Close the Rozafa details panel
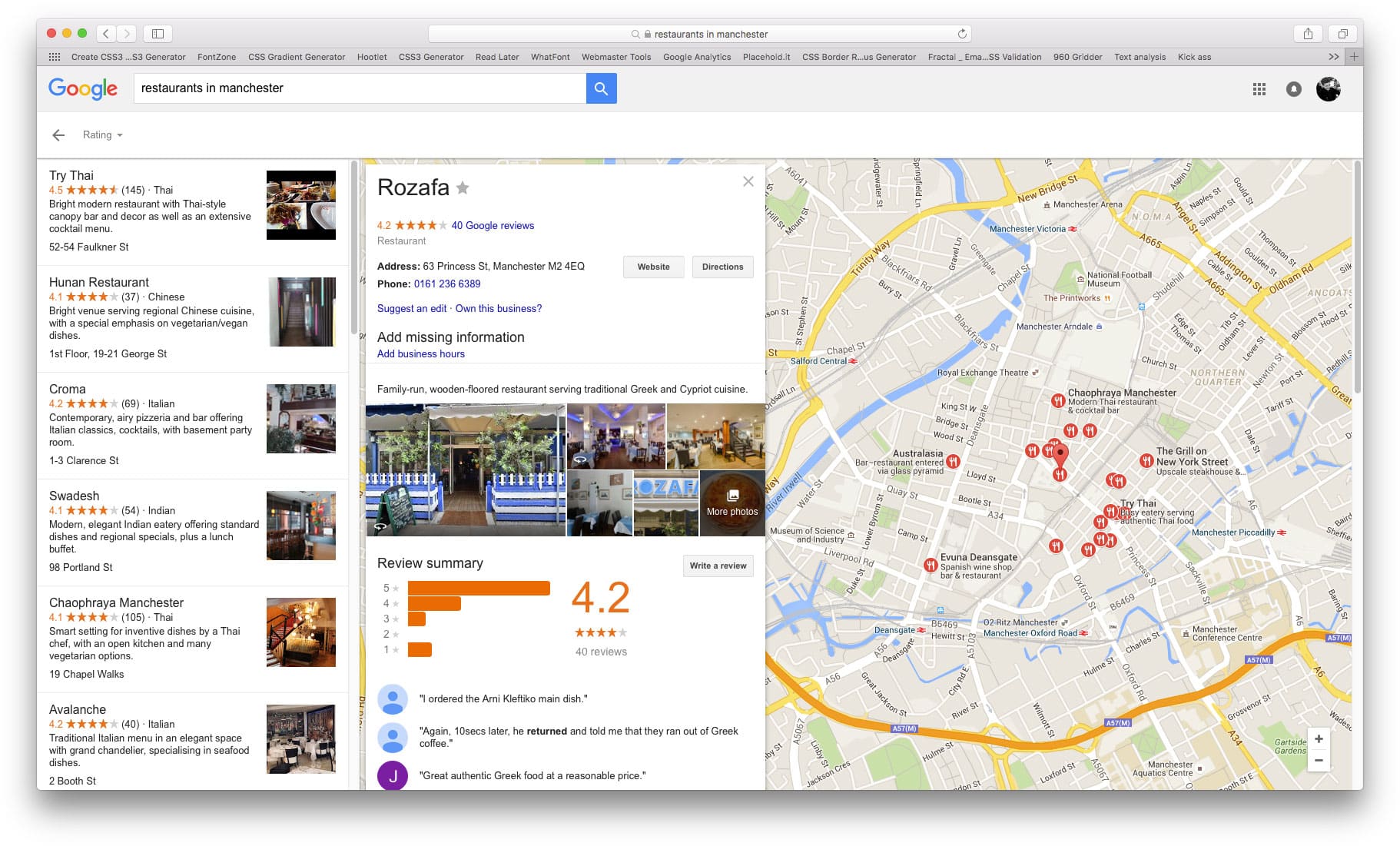1400x846 pixels. pos(748,181)
